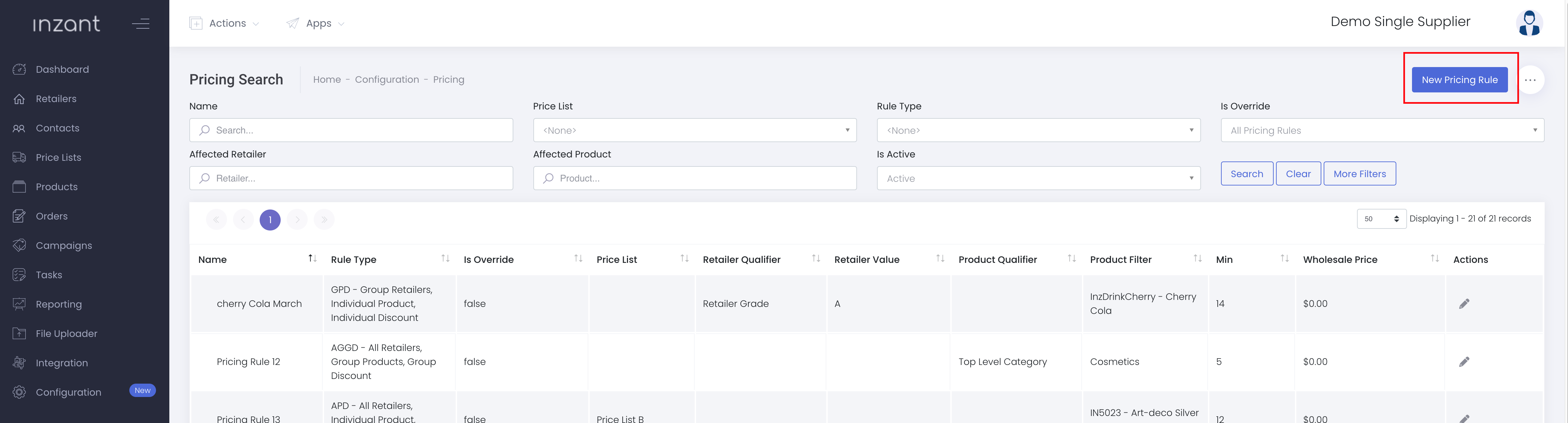The height and width of the screenshot is (423, 1568).
Task: Click the Campaigns sidebar icon
Action: click(x=19, y=245)
